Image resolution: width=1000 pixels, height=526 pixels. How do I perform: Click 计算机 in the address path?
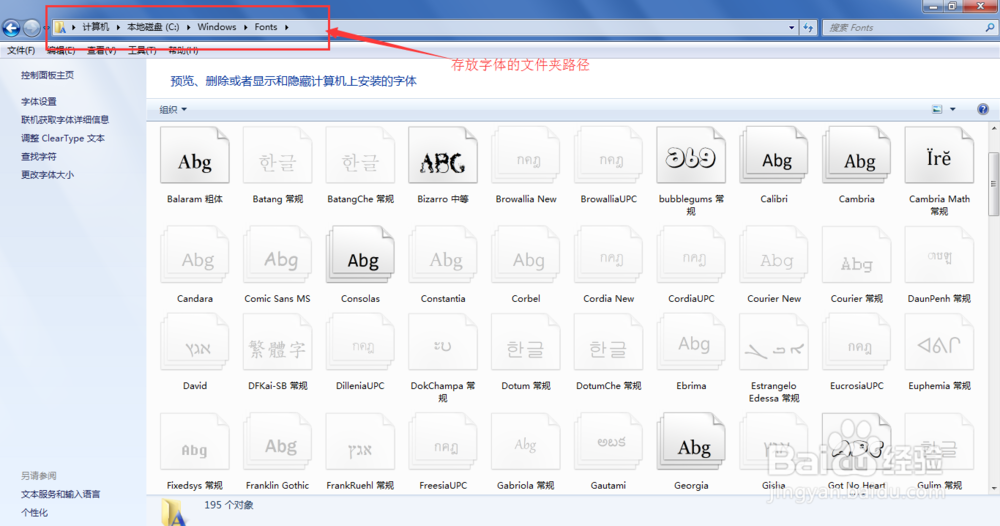coord(96,27)
